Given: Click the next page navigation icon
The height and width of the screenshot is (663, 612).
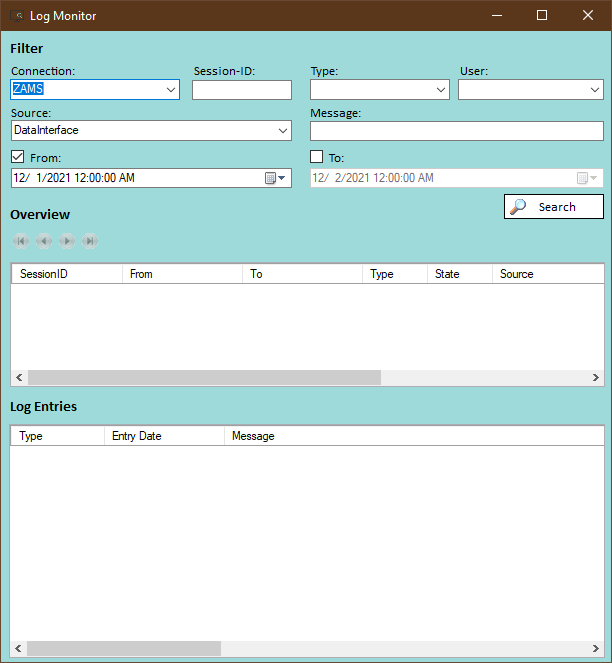Looking at the screenshot, I should pyautogui.click(x=67, y=241).
